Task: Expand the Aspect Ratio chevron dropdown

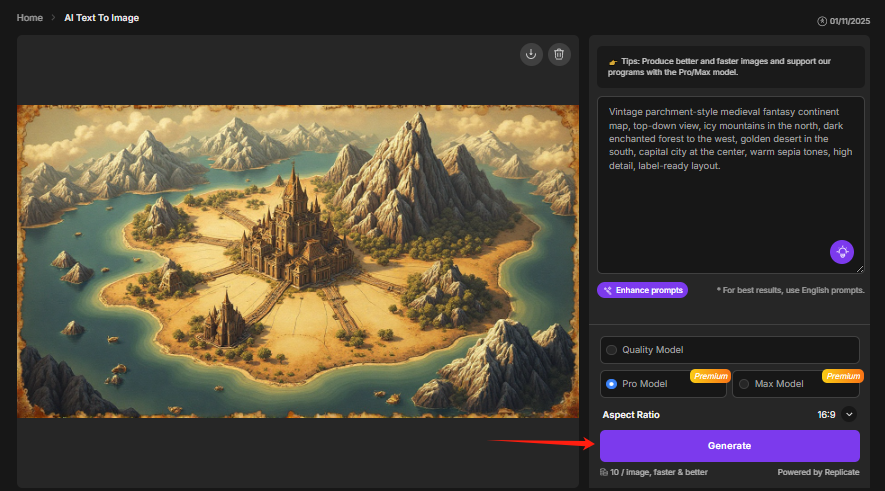Action: point(850,414)
